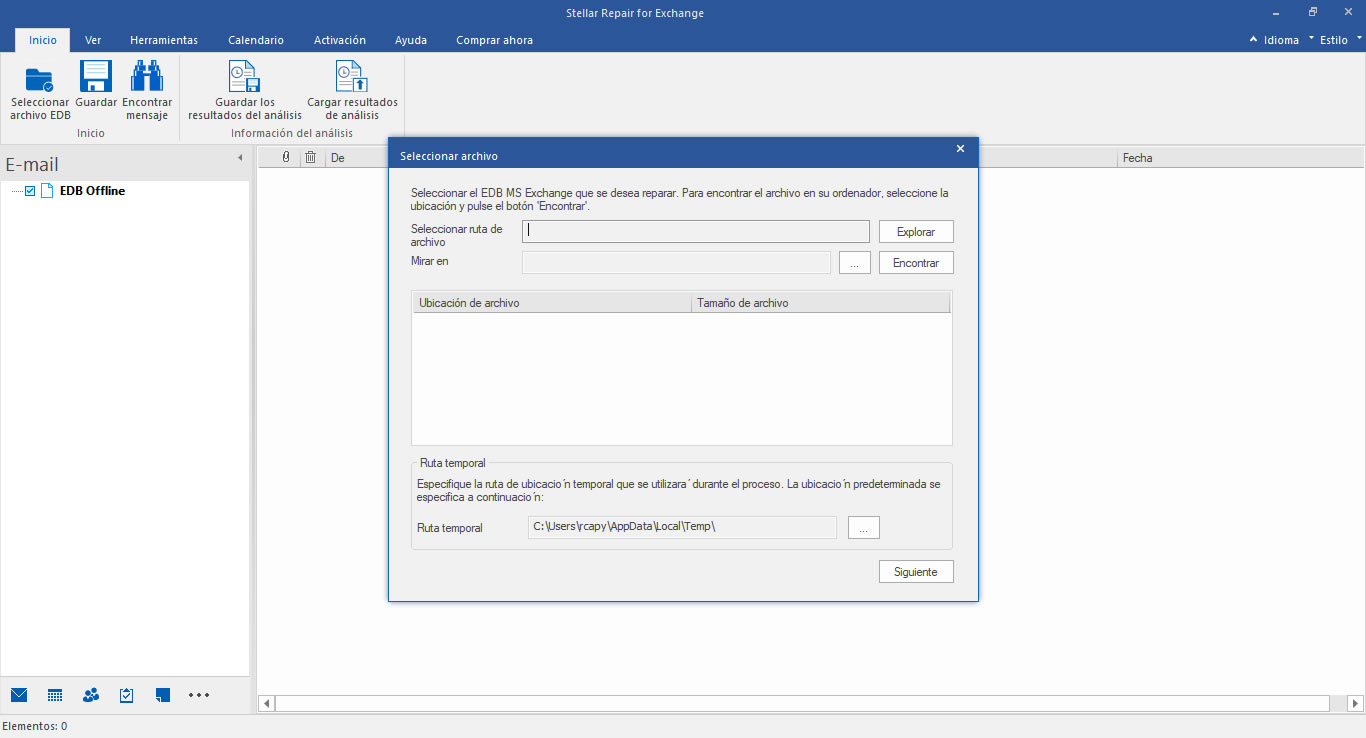Open the mail view icon at bottom
This screenshot has height=738, width=1366.
(x=19, y=695)
